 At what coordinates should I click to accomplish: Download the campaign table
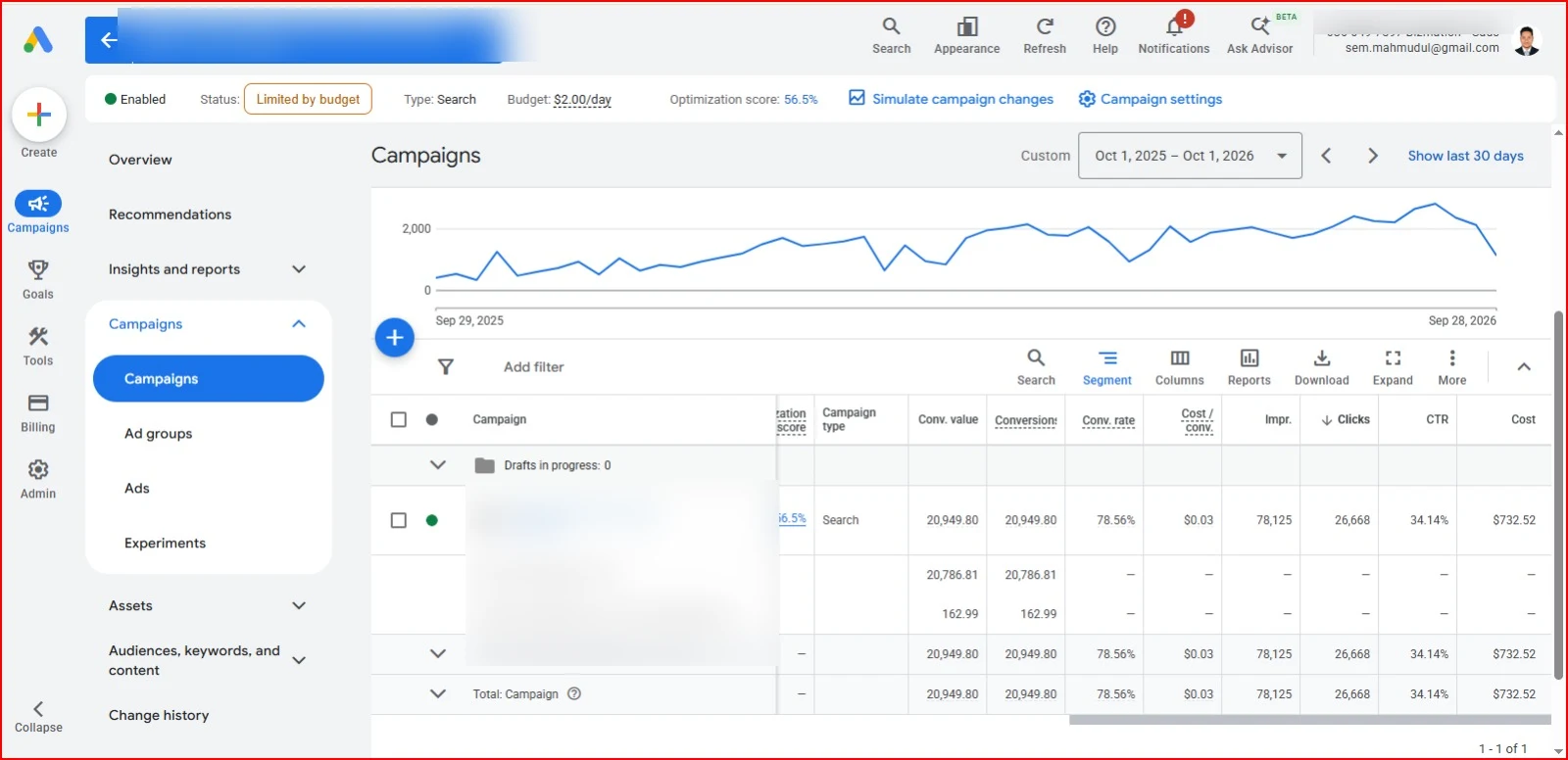(1322, 367)
